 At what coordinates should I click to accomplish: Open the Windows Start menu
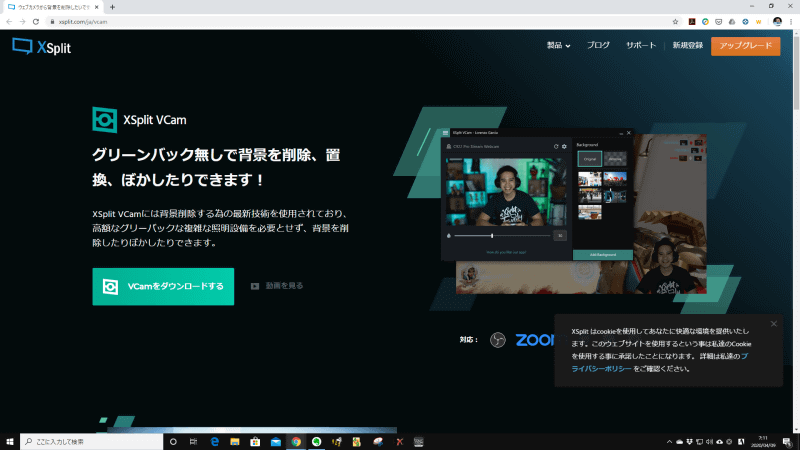click(x=10, y=442)
